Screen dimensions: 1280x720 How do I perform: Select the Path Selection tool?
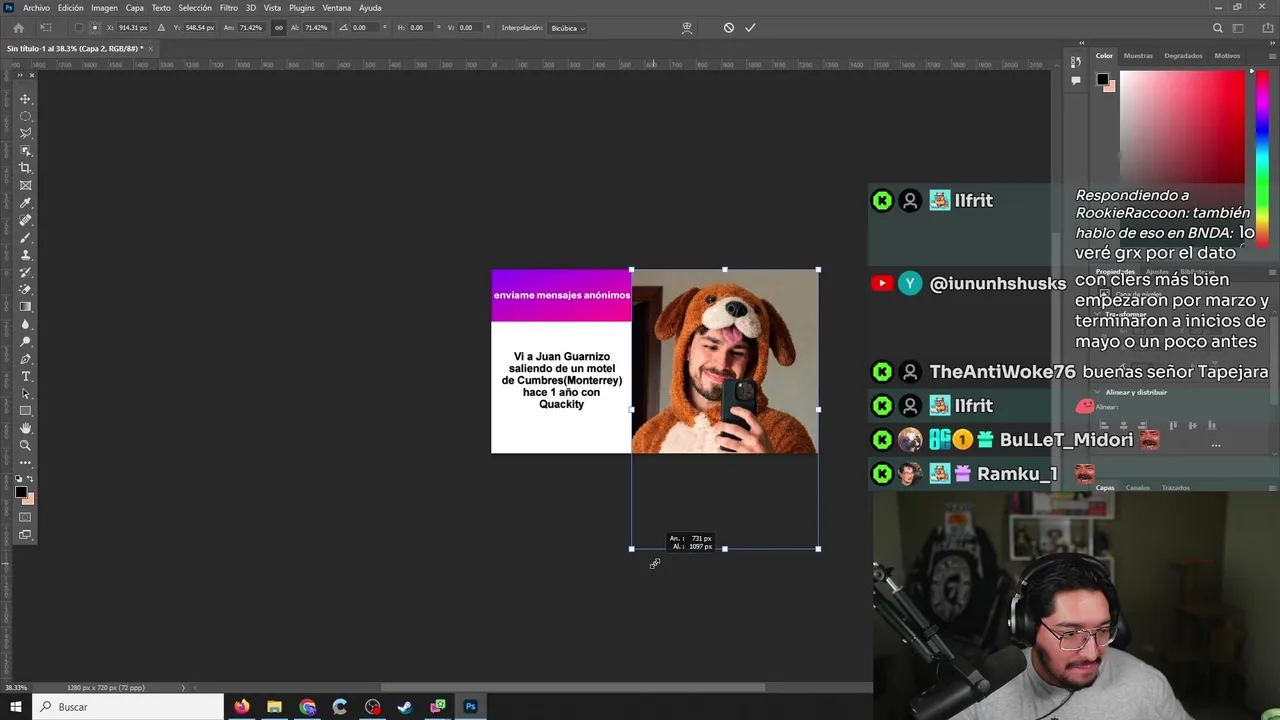point(26,393)
